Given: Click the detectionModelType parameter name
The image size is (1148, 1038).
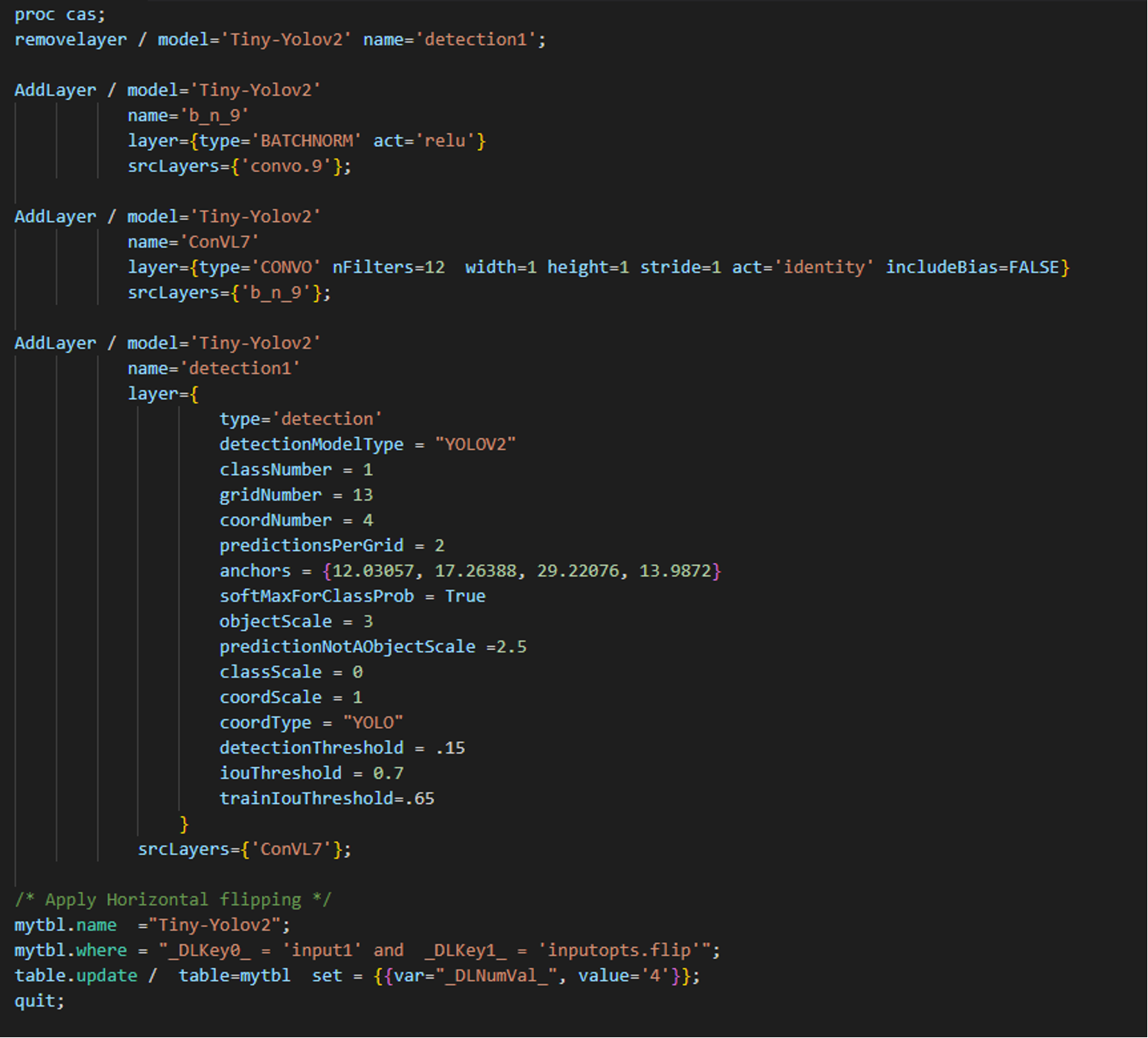Looking at the screenshot, I should coord(311,445).
